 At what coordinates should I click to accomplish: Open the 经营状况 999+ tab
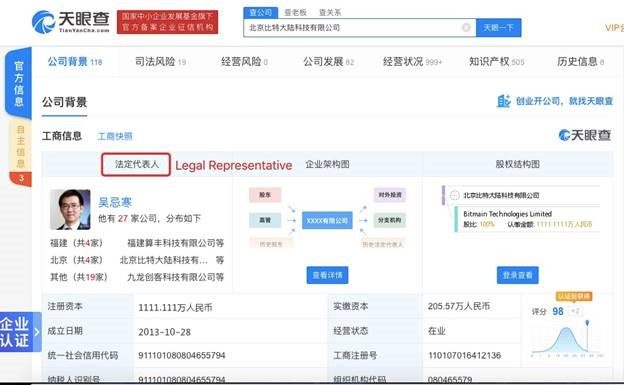coord(412,62)
